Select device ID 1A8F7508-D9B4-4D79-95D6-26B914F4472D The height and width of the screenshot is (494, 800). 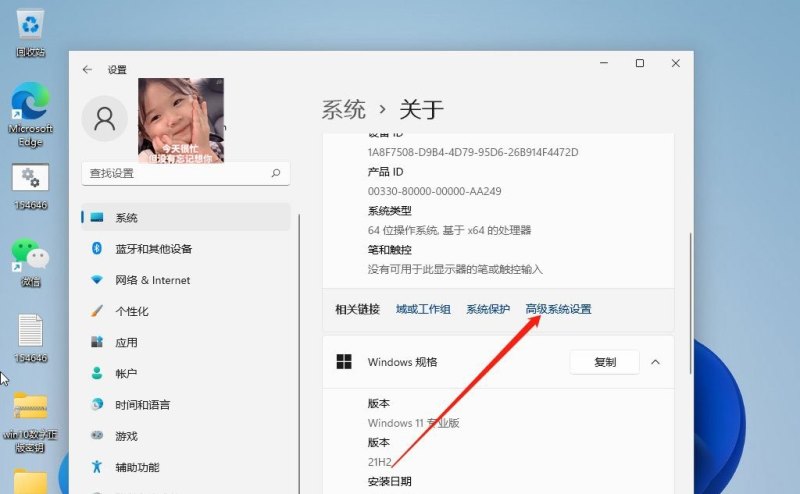[x=473, y=152]
